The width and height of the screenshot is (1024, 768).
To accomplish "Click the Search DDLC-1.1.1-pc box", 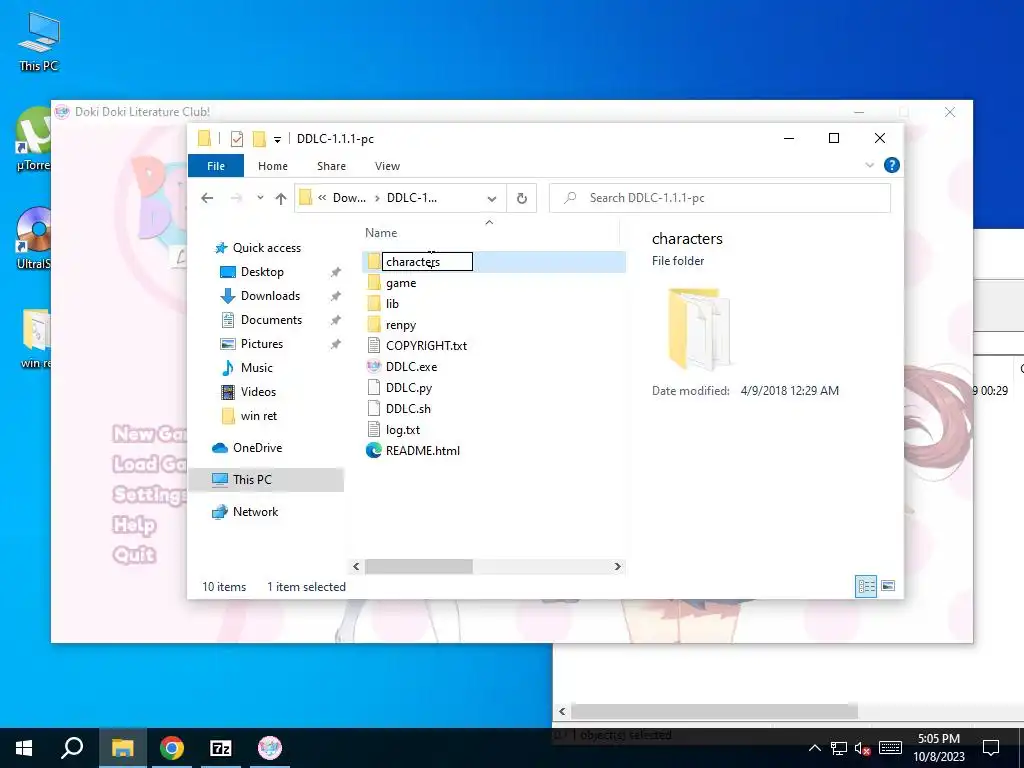I will pyautogui.click(x=720, y=198).
